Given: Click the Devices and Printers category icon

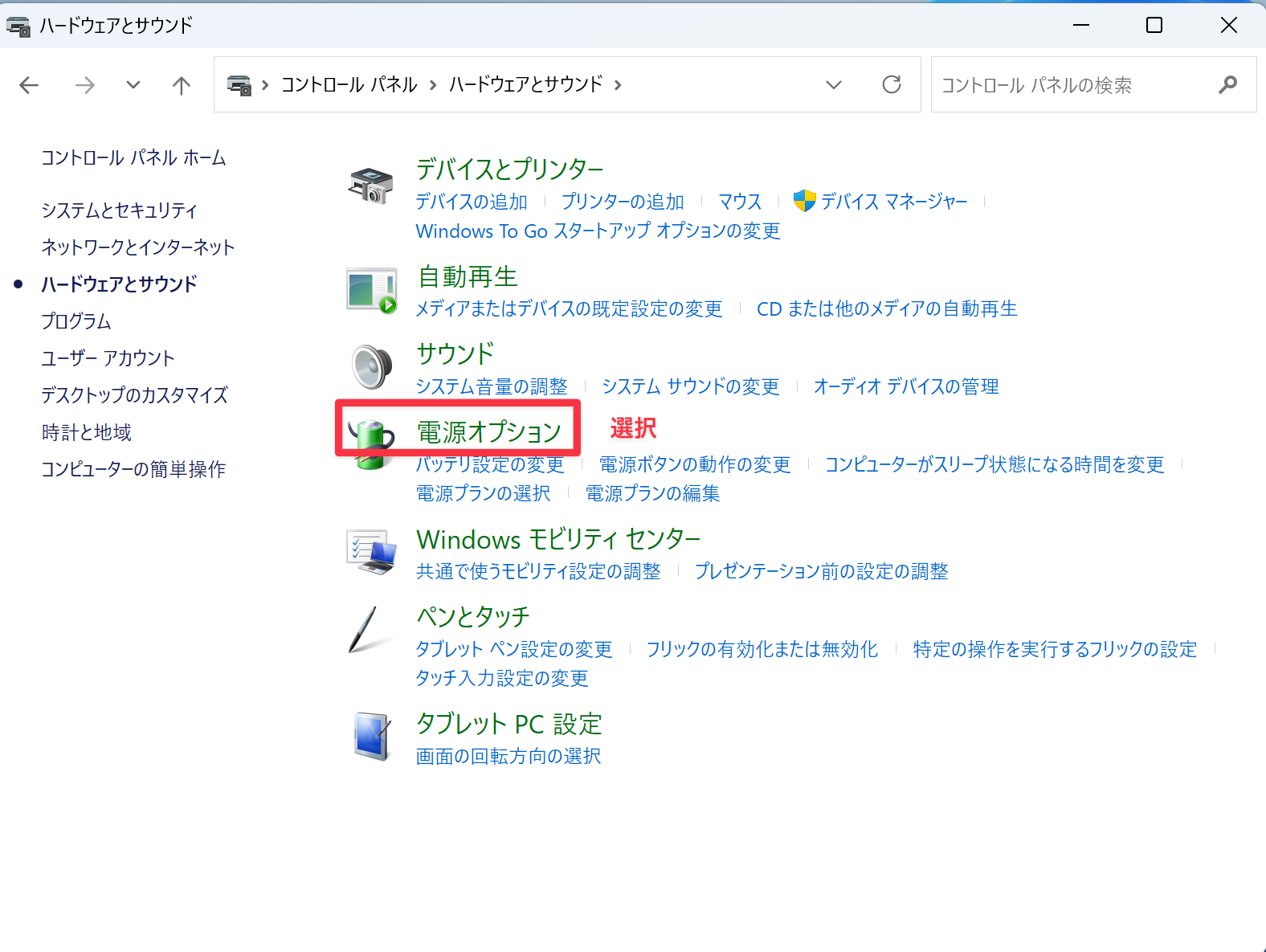Looking at the screenshot, I should pos(370,185).
